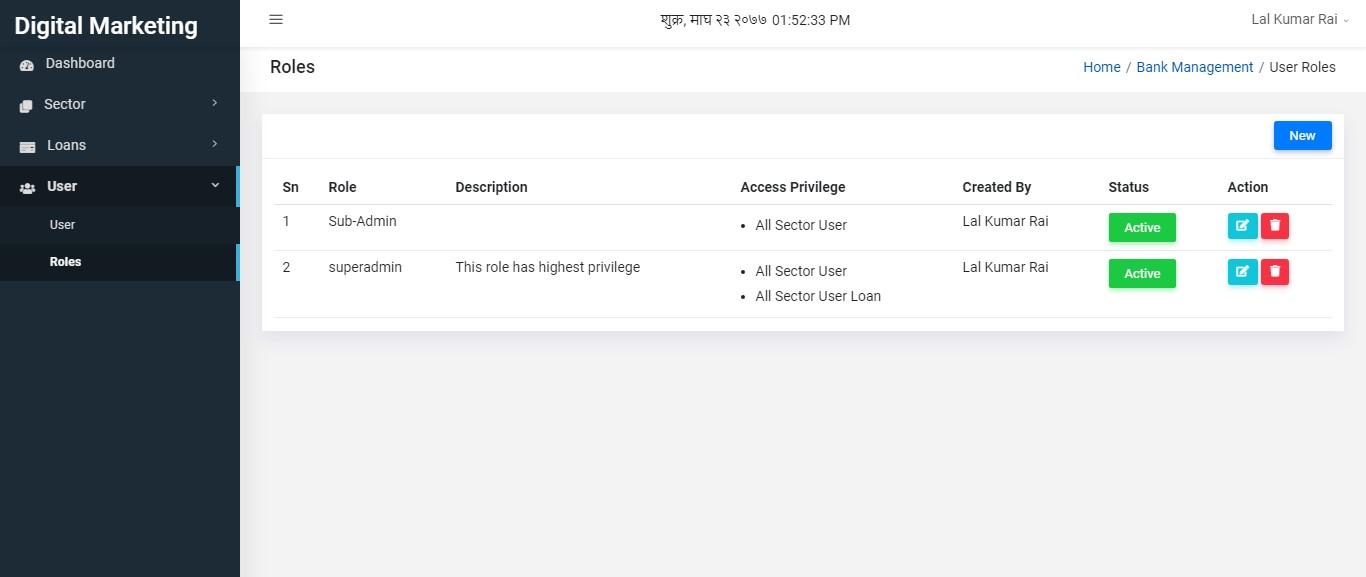Click the Nepali date and time display
This screenshot has height=577, width=1366.
[x=755, y=20]
